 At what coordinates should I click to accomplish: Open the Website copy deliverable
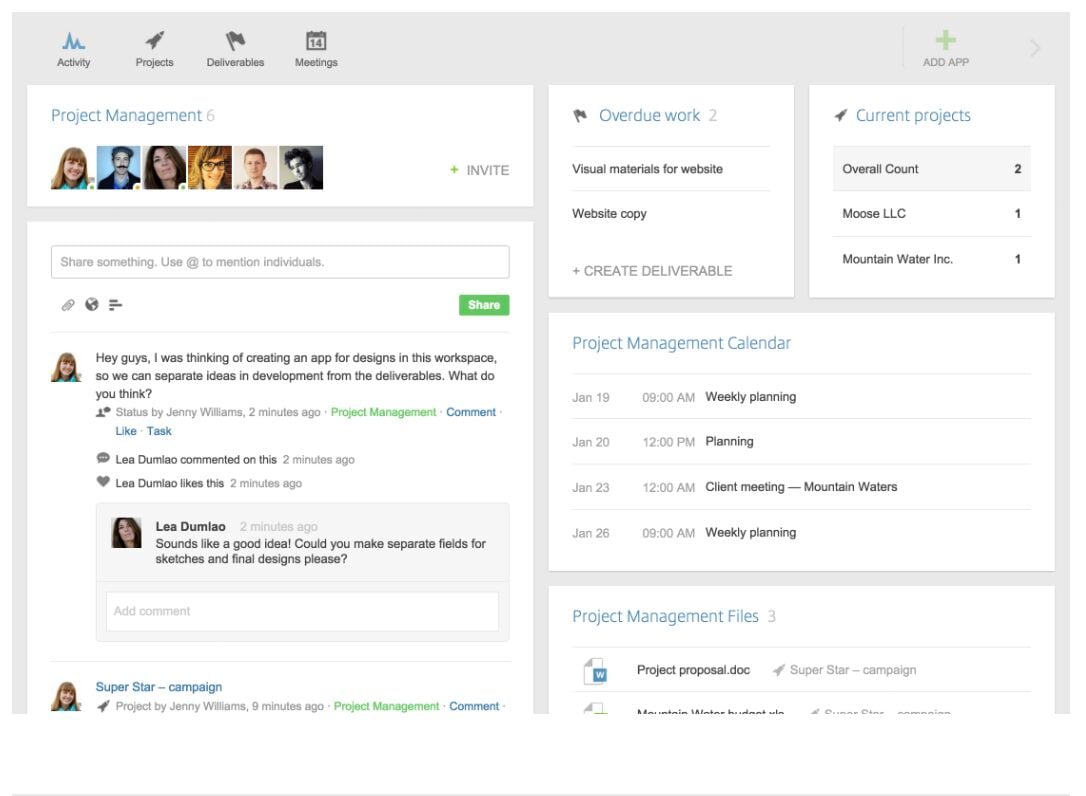(x=609, y=214)
